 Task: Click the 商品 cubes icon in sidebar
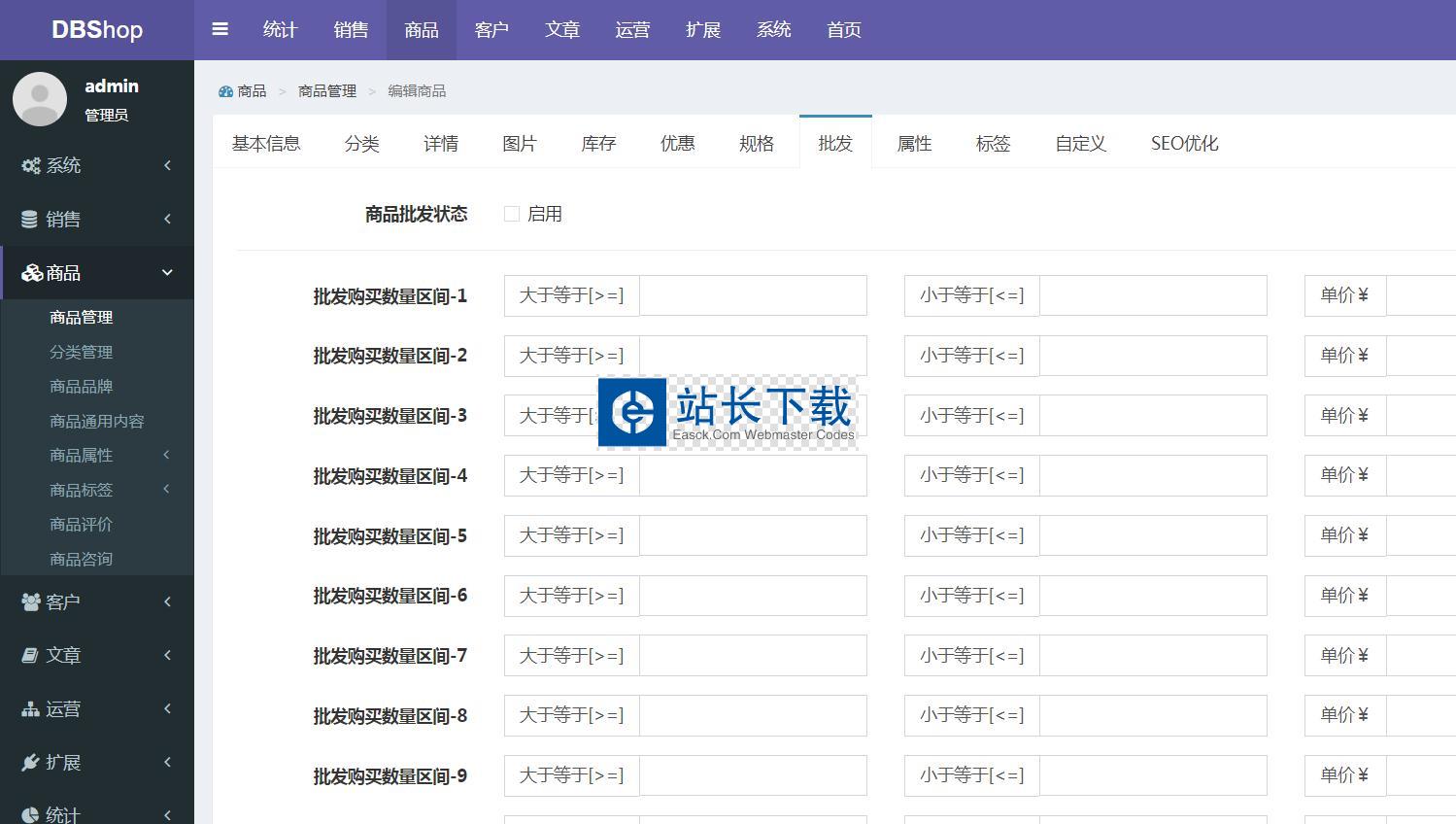(32, 273)
